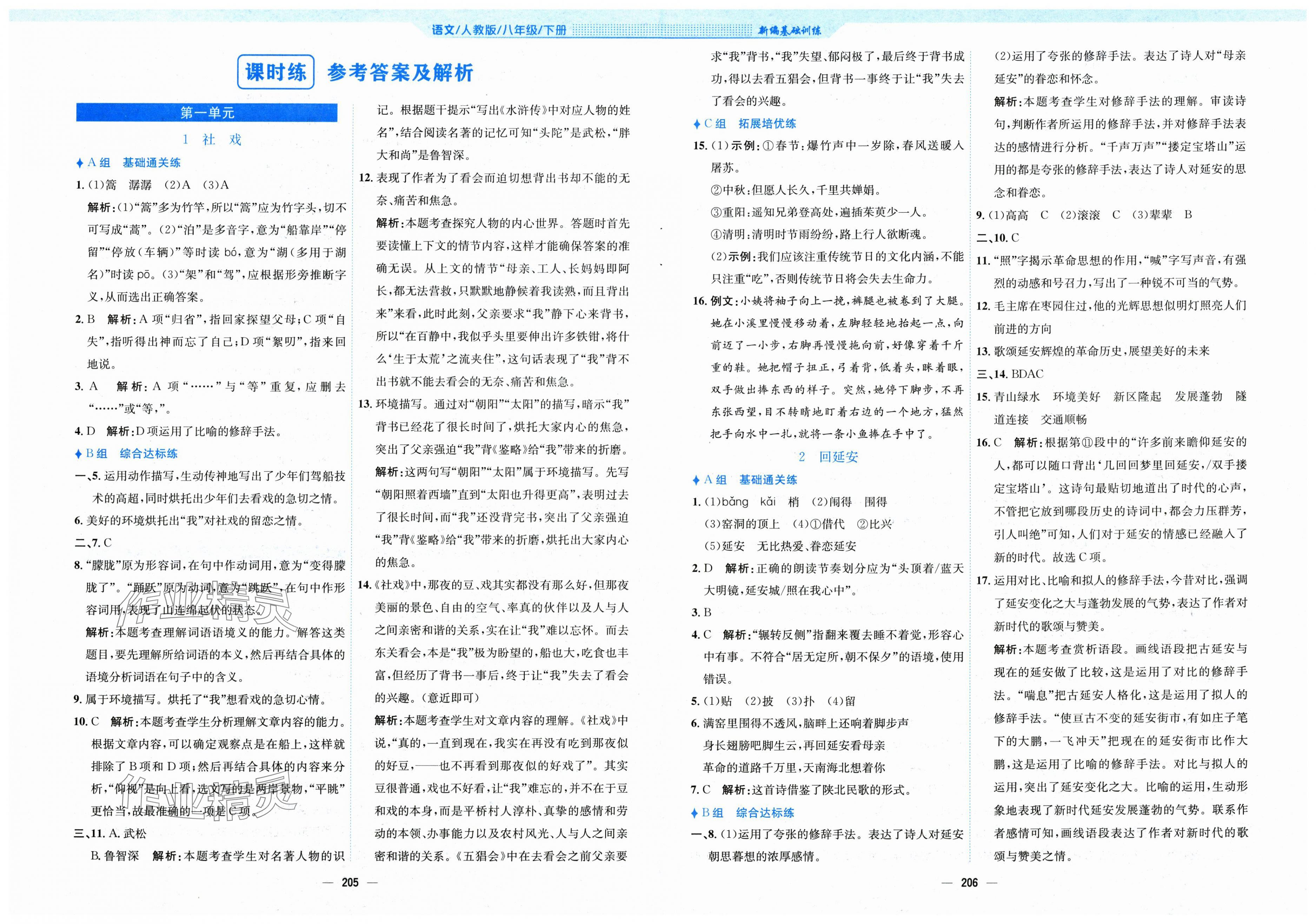Click answer 14 《社戏》中,那夜的豆 line
This screenshot has width=1316, height=924.
pyautogui.click(x=493, y=585)
